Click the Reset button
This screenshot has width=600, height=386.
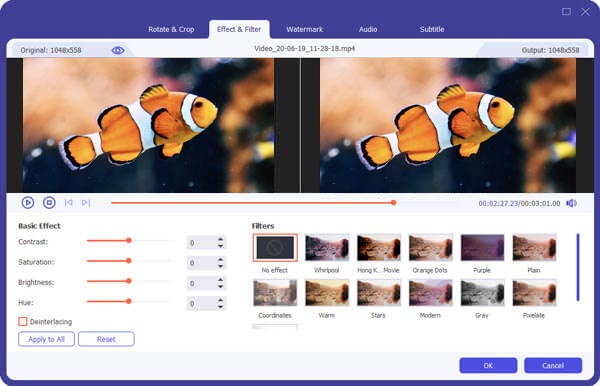pyautogui.click(x=106, y=339)
